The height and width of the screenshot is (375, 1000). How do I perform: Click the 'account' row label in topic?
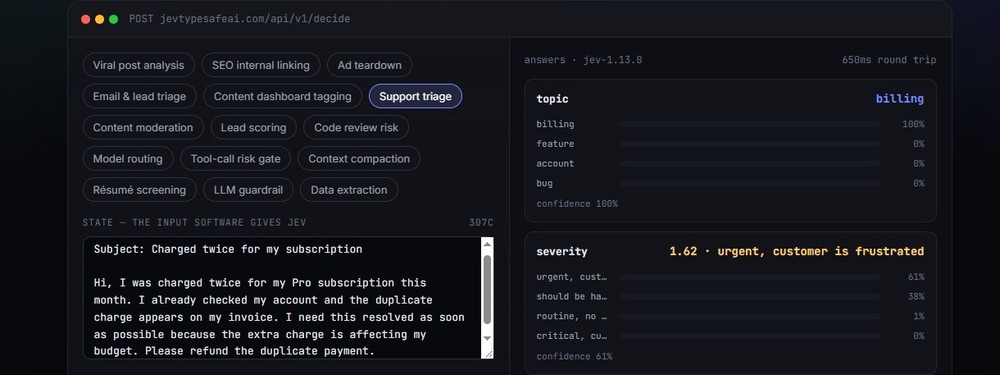[555, 164]
